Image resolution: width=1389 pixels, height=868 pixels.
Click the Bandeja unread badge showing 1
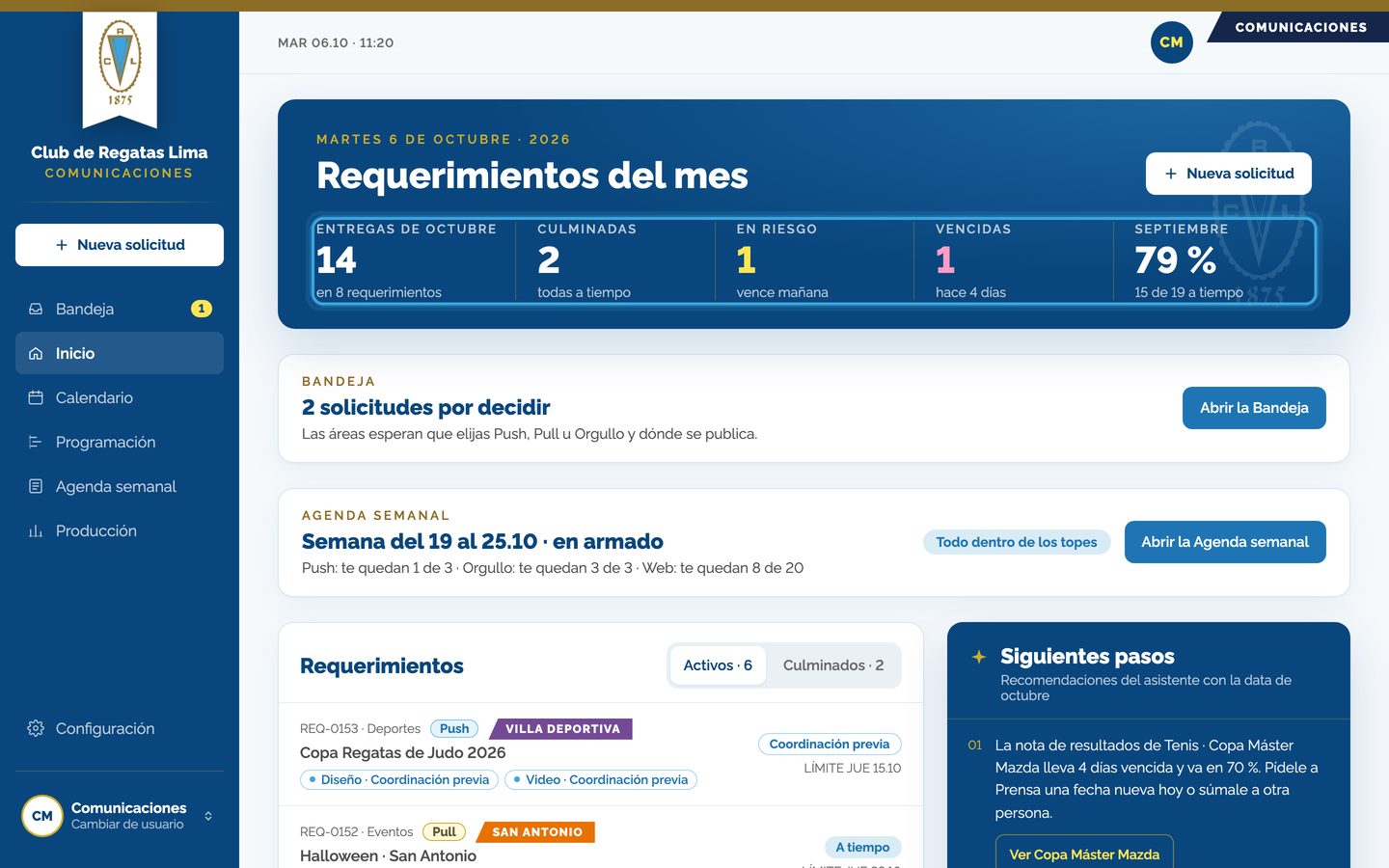tap(201, 309)
